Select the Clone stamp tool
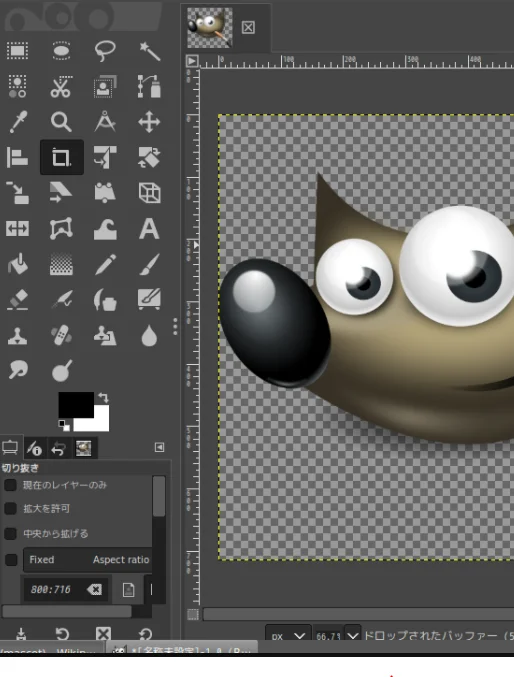The width and height of the screenshot is (514, 677). (17, 335)
